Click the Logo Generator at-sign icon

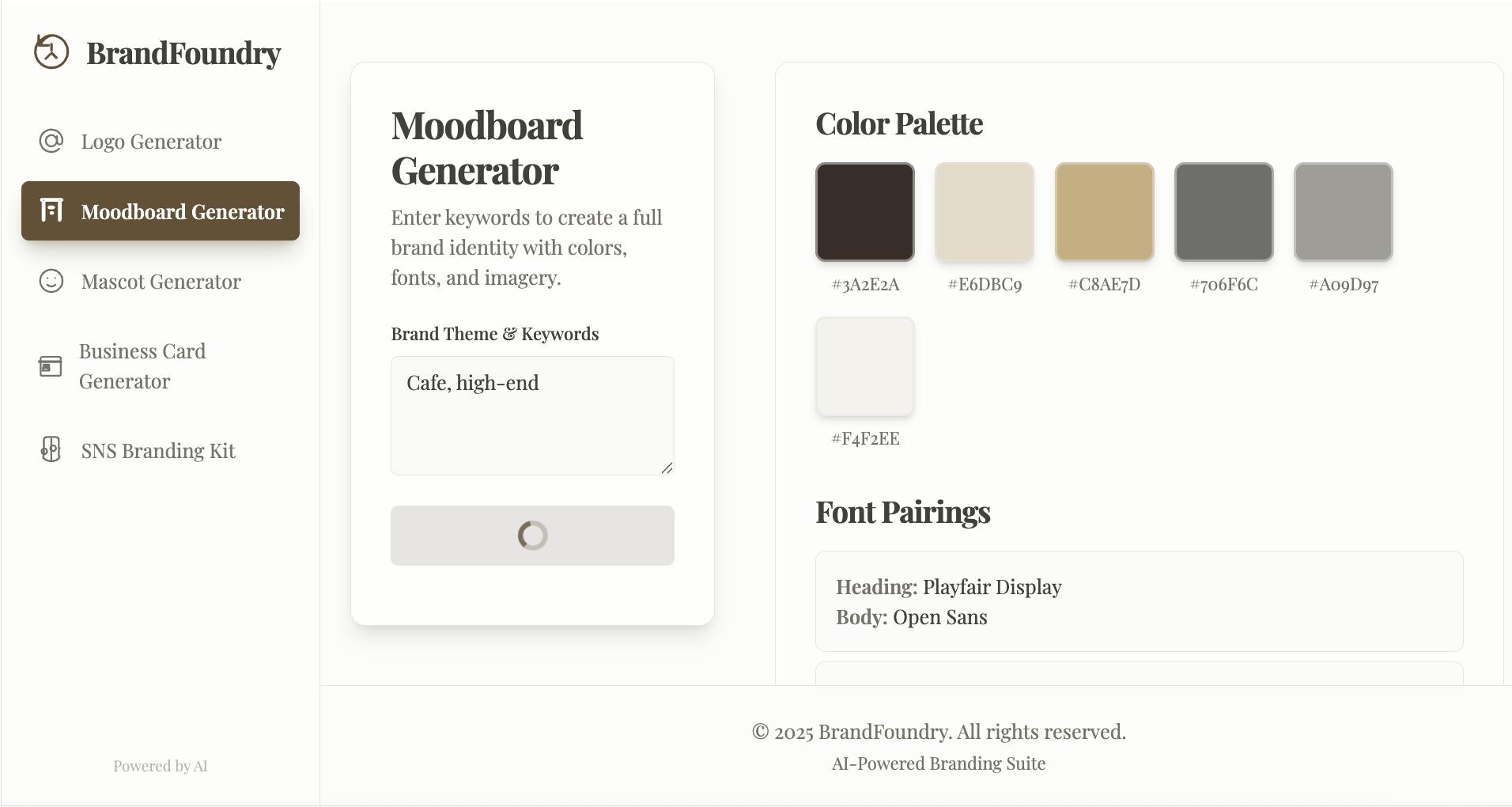(x=51, y=142)
